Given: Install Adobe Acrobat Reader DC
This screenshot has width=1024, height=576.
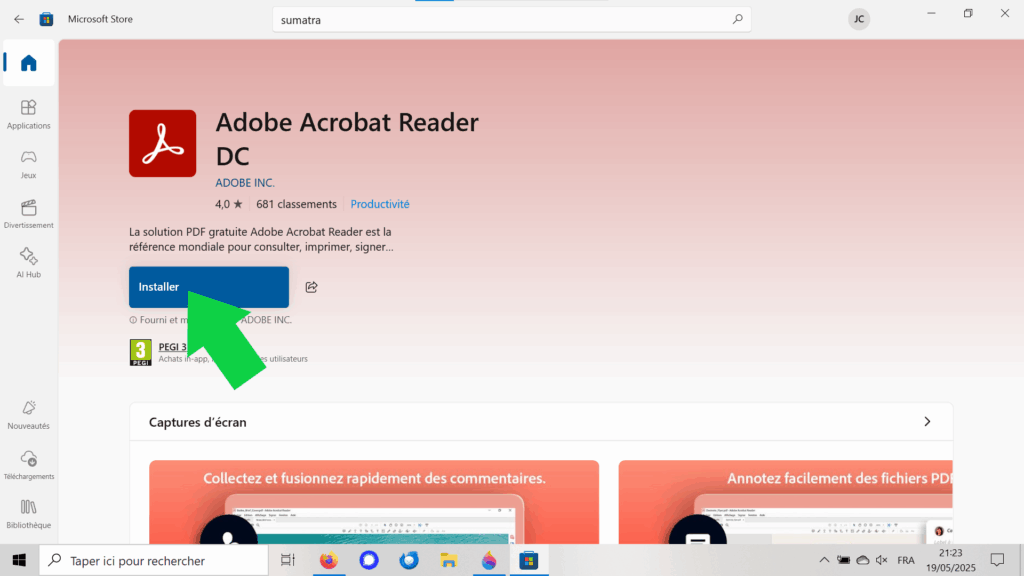Looking at the screenshot, I should (208, 287).
